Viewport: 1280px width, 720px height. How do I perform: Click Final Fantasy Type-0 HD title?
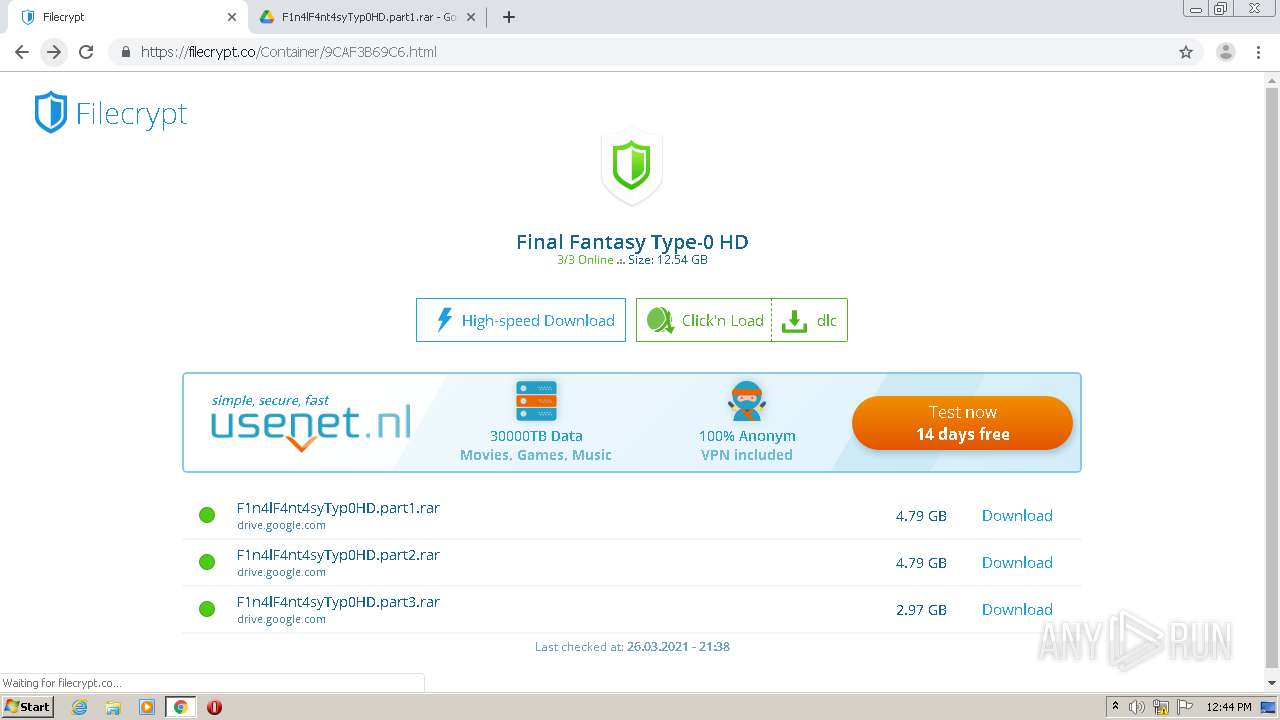(x=632, y=242)
